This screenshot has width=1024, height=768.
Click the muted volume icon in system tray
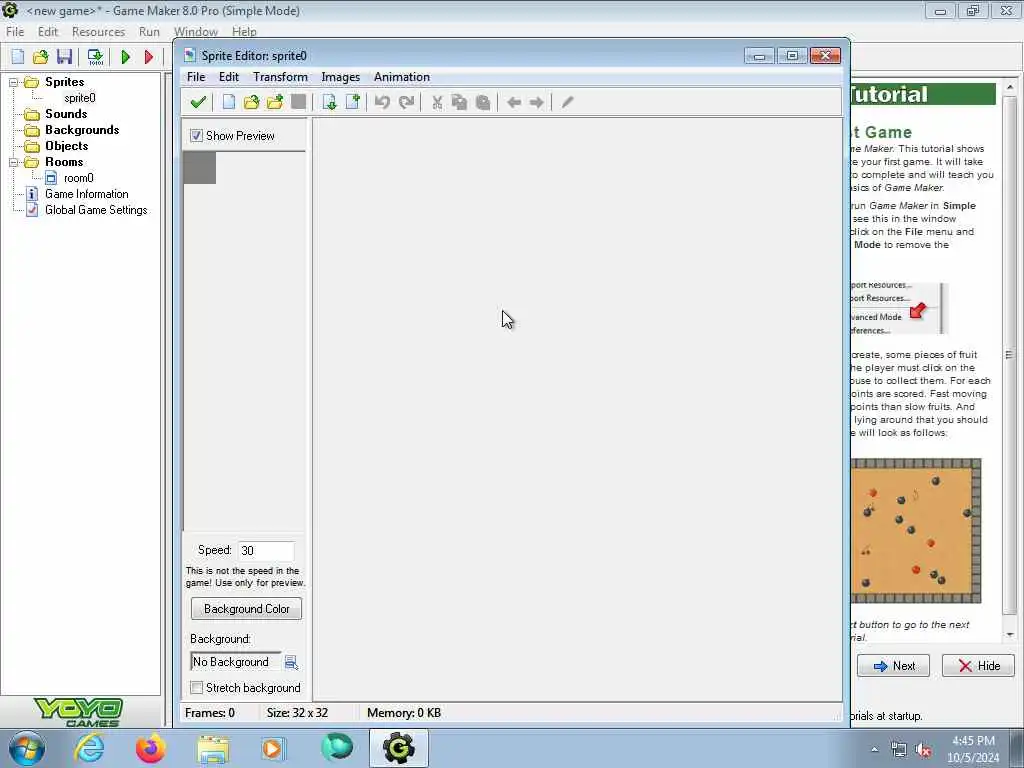[x=923, y=750]
